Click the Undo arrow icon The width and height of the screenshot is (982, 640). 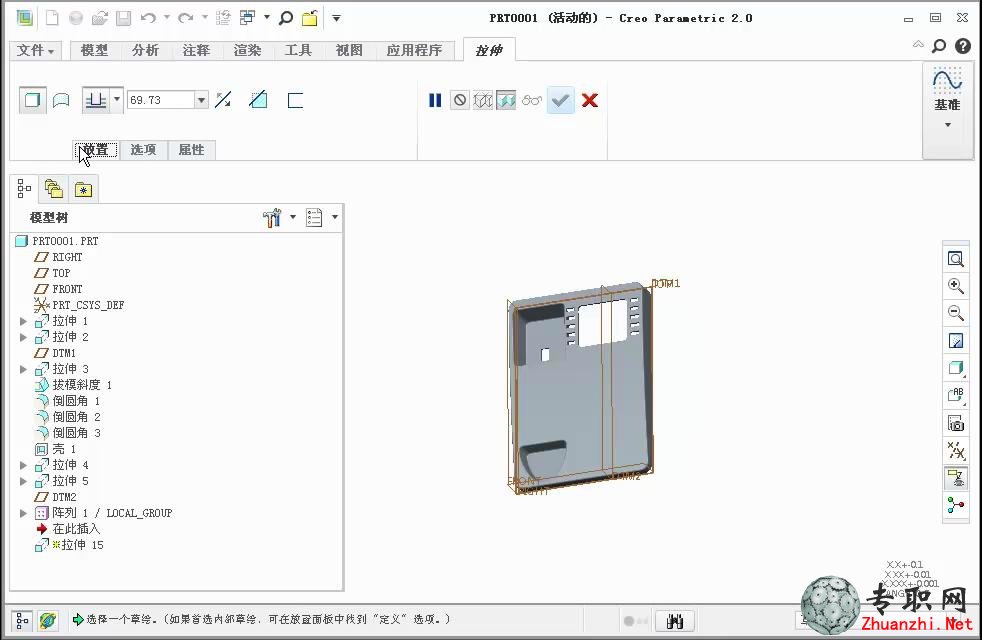click(x=148, y=18)
